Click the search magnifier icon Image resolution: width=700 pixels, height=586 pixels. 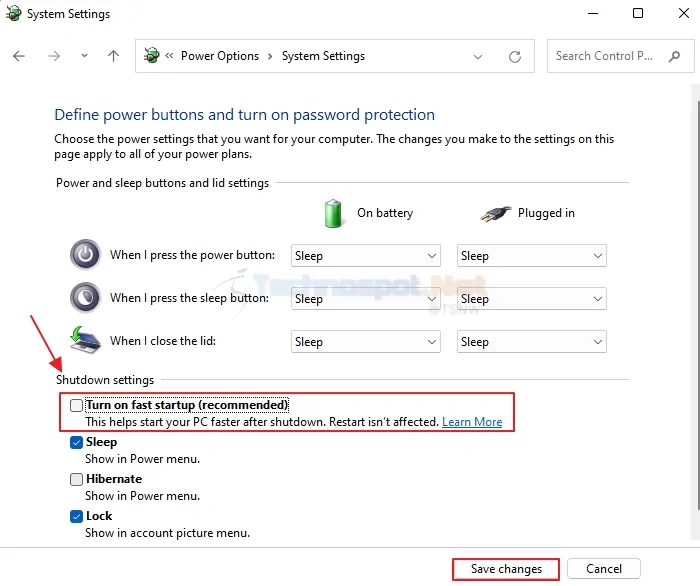pyautogui.click(x=675, y=56)
